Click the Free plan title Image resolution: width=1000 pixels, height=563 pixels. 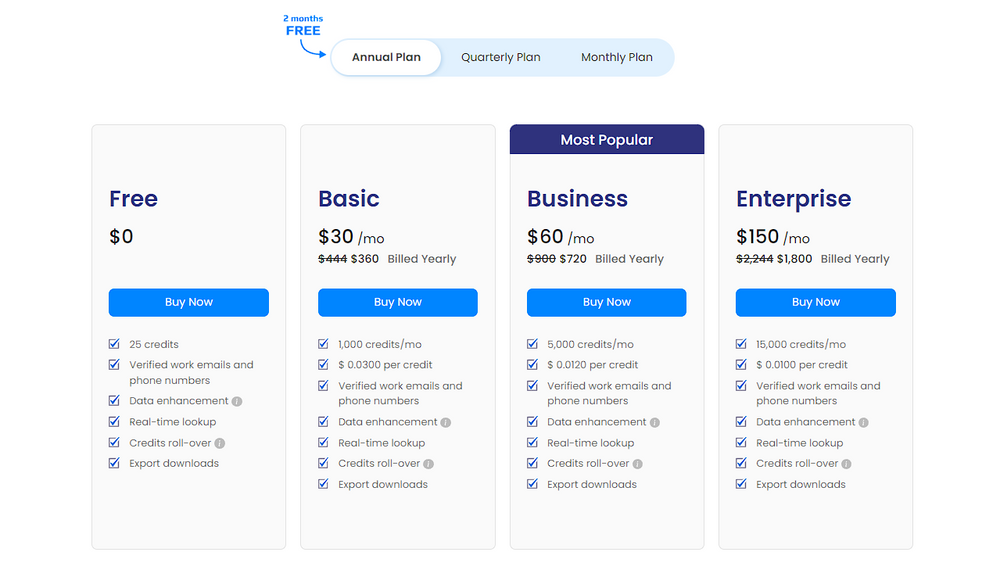tap(133, 198)
